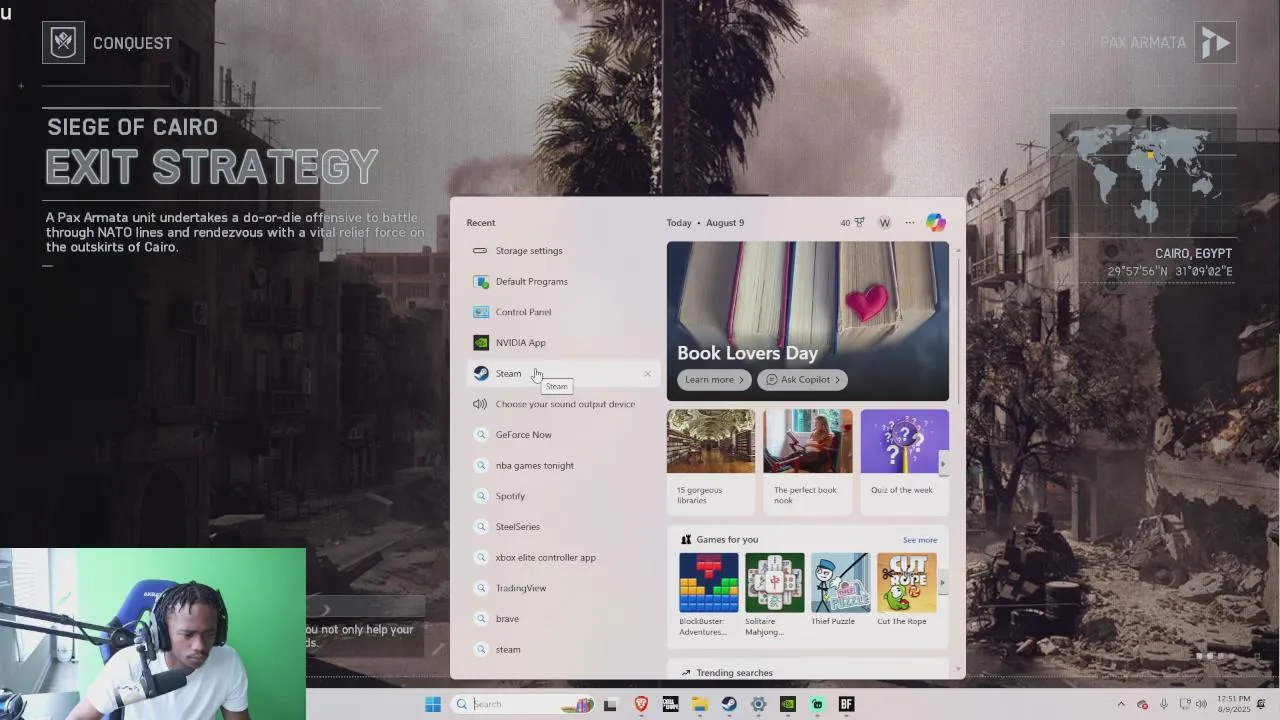
Task: Open 'Quiz of the week' card
Action: (904, 460)
